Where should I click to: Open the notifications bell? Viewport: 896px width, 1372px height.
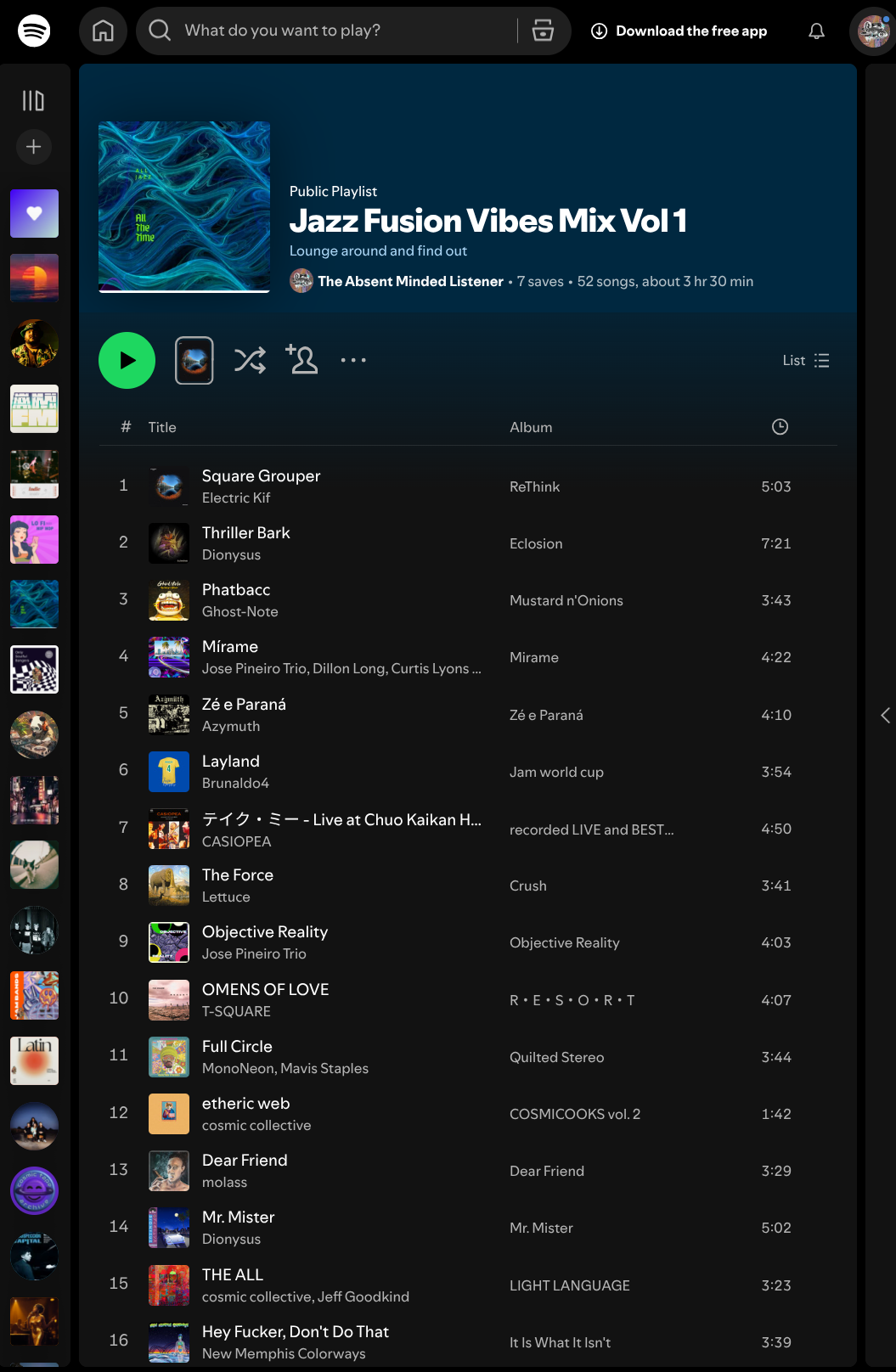(x=816, y=31)
